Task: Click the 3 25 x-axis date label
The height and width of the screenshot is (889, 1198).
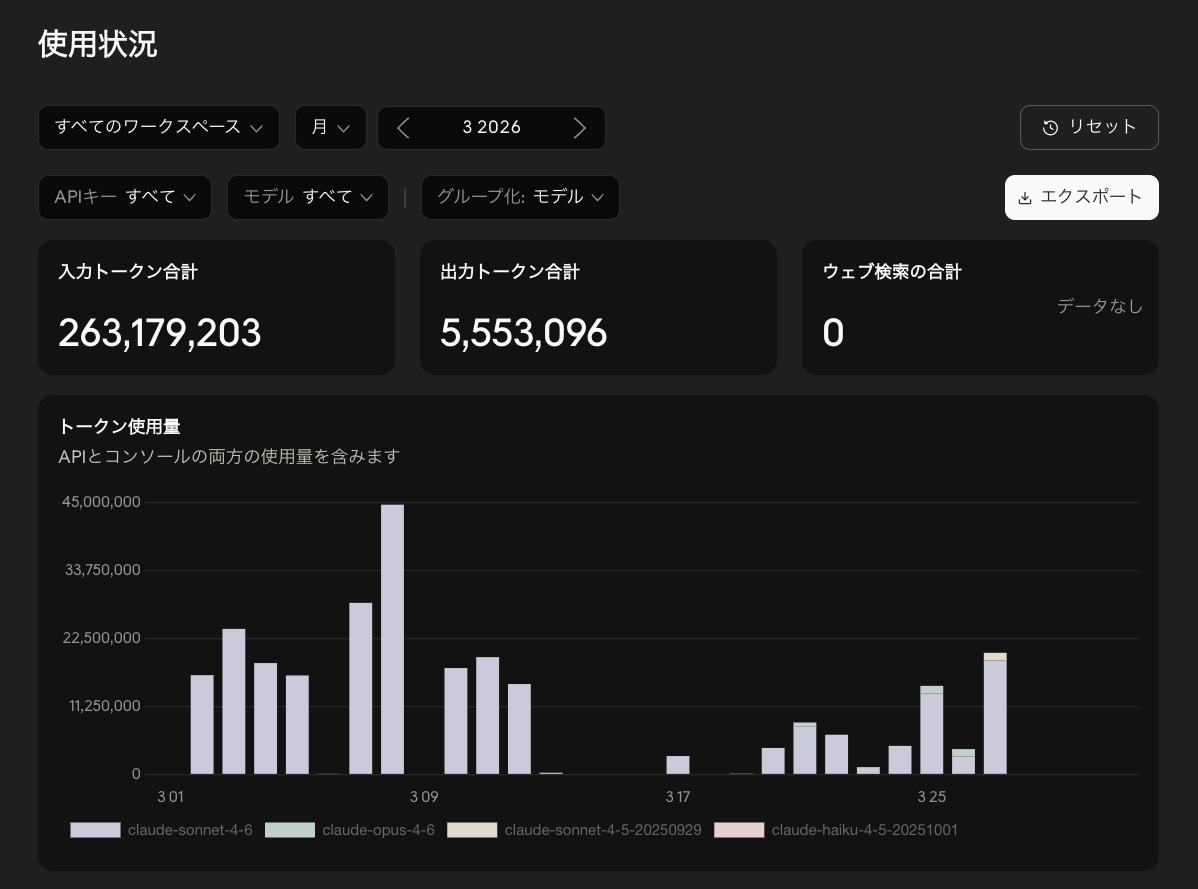Action: 931,797
